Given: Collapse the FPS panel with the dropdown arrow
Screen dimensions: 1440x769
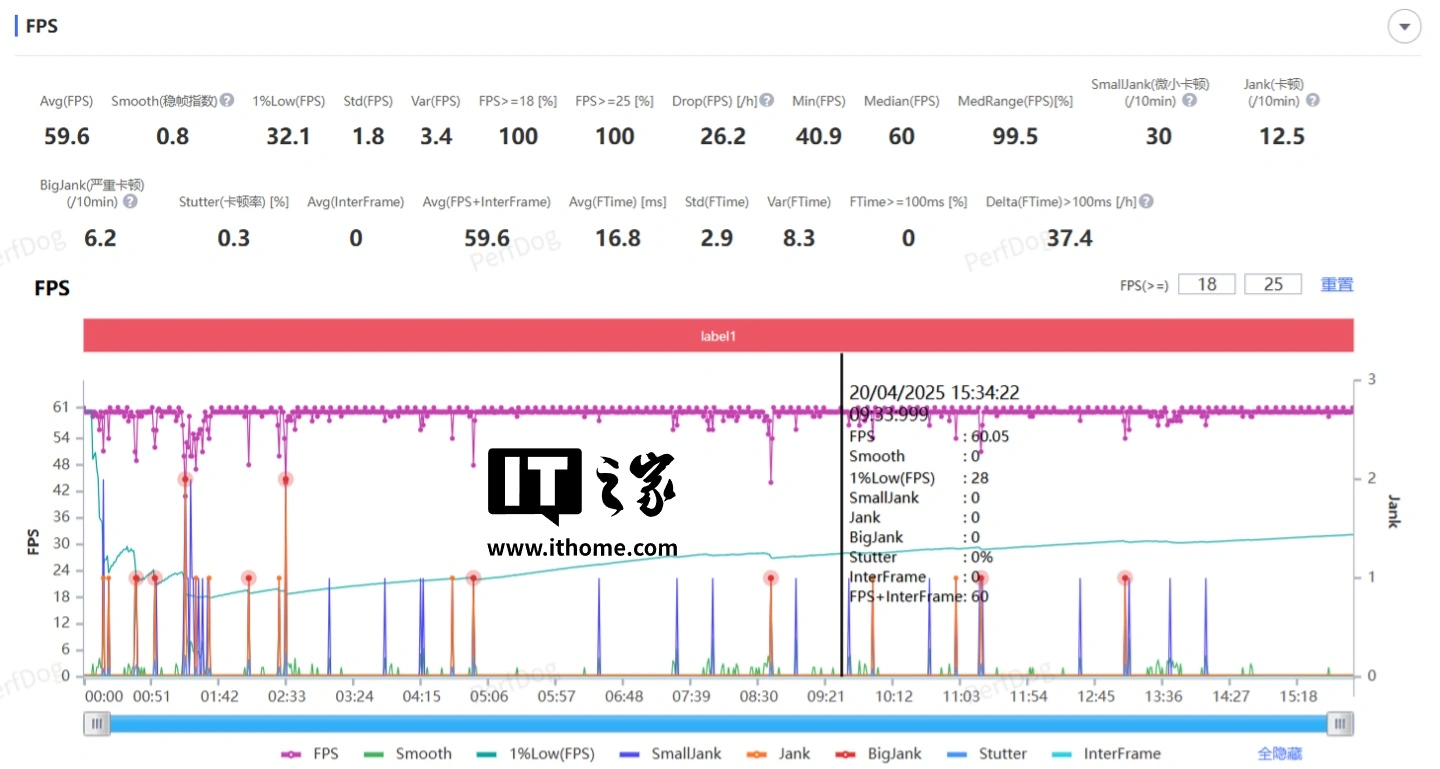Looking at the screenshot, I should (x=1404, y=27).
